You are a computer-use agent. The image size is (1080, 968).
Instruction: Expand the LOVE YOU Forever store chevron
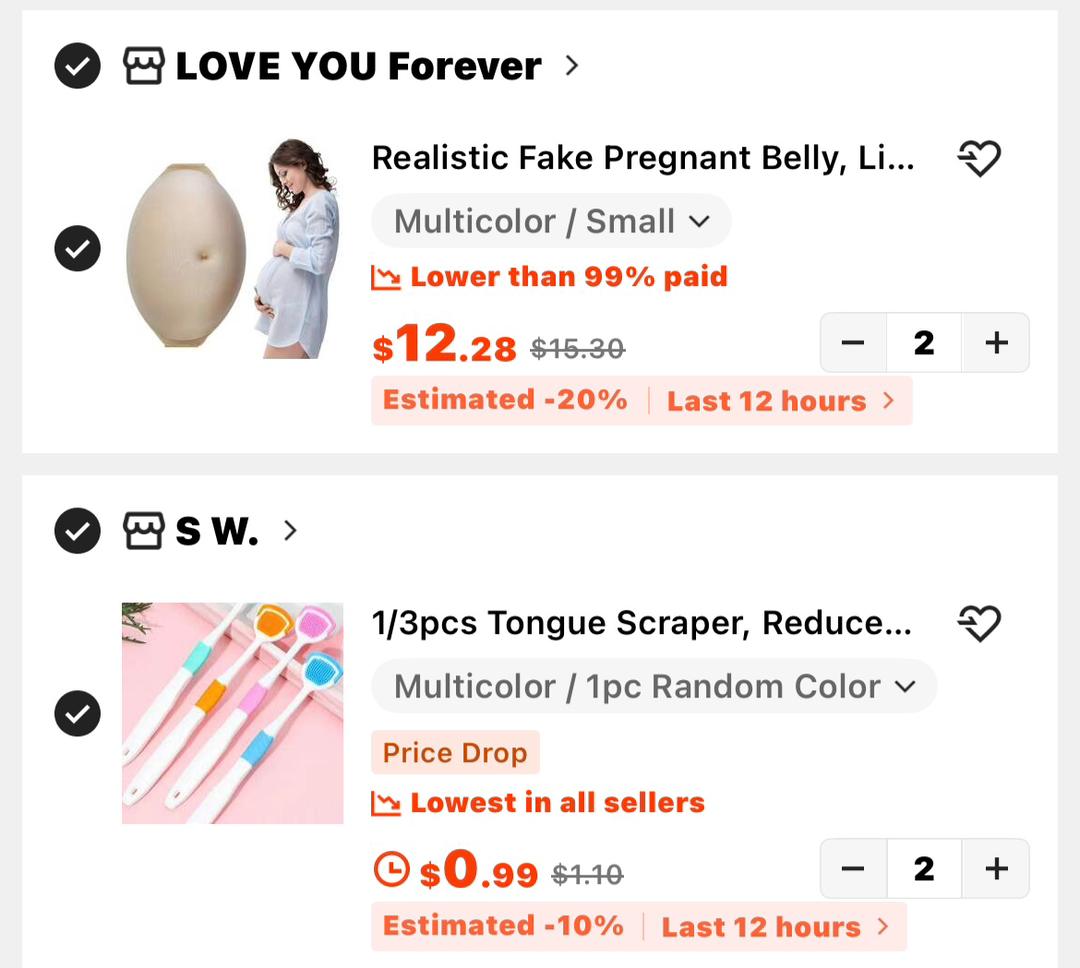click(x=571, y=65)
